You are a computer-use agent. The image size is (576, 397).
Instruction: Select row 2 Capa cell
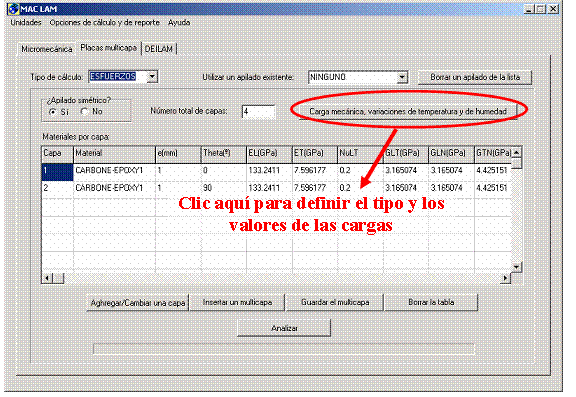[58, 189]
